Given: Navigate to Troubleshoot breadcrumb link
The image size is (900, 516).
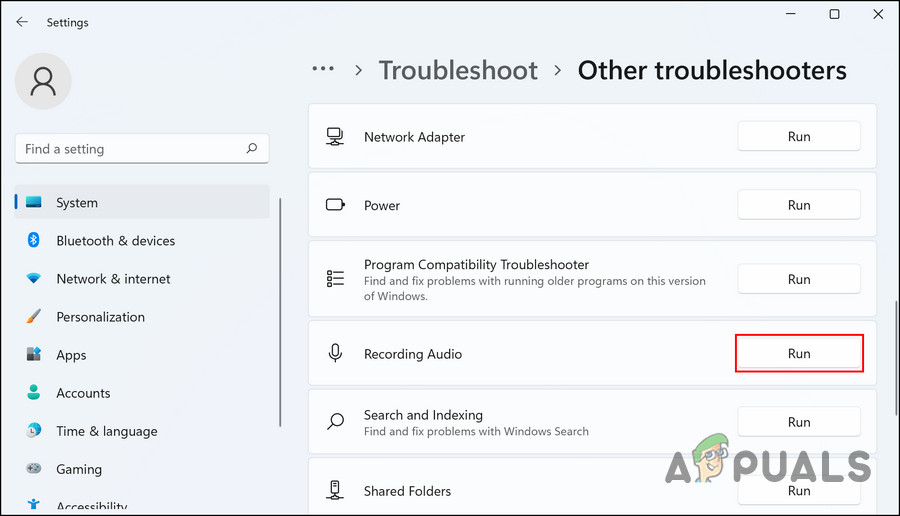Looking at the screenshot, I should coord(458,70).
